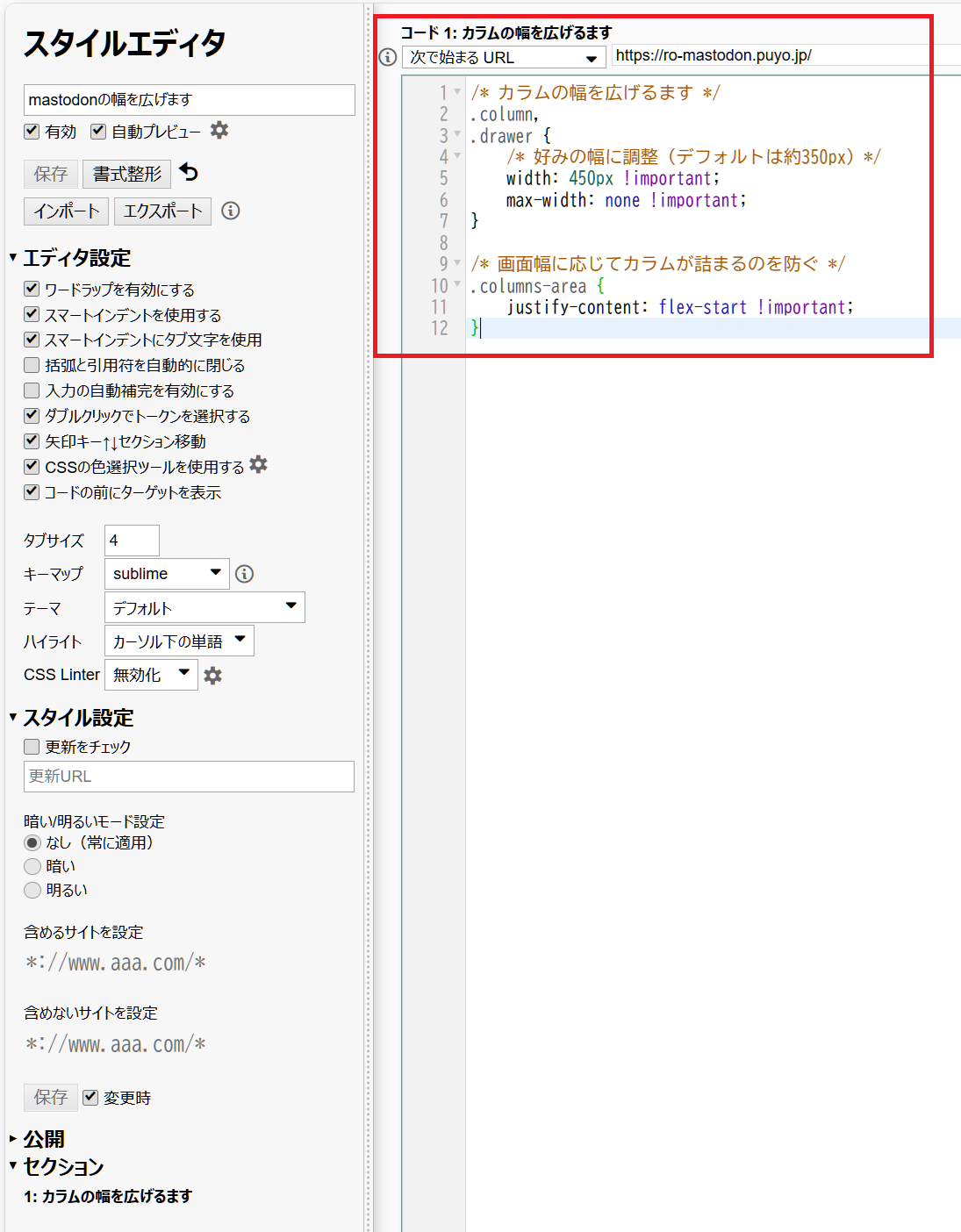
Task: Click the undo arrow icon beside 書式整形
Action: coord(189,172)
